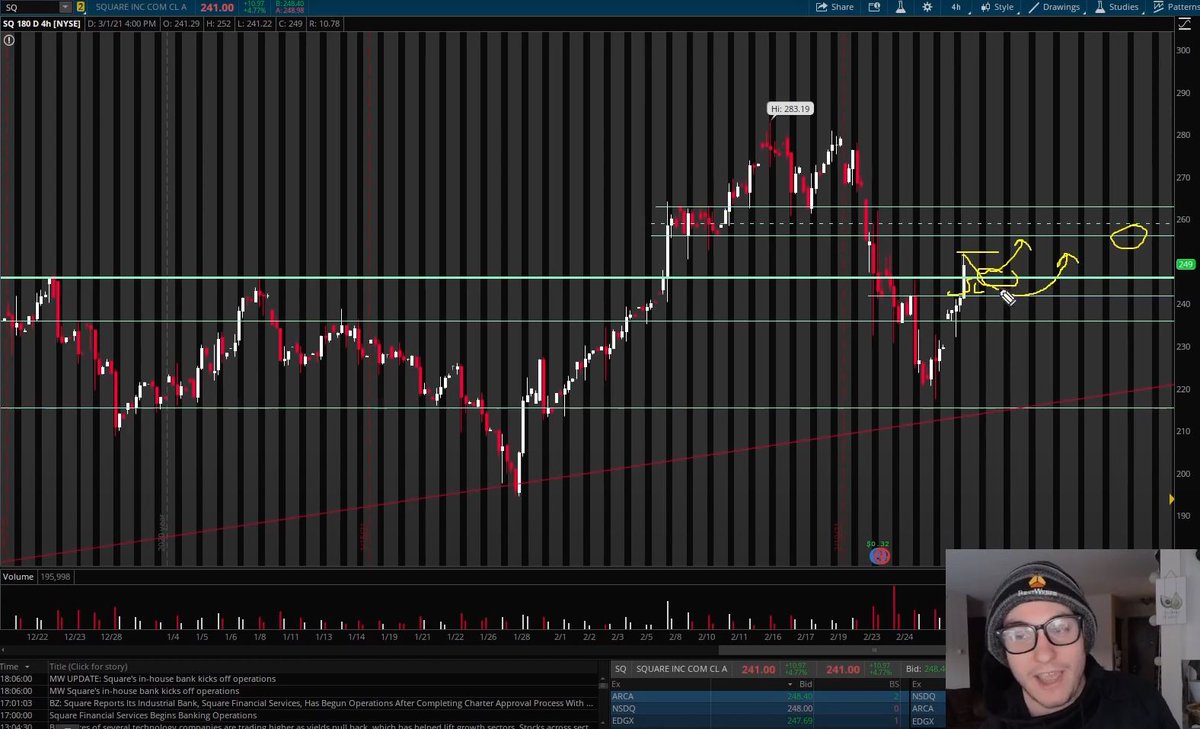Click the NSDQ bid row showing 248.00

[x=760, y=708]
